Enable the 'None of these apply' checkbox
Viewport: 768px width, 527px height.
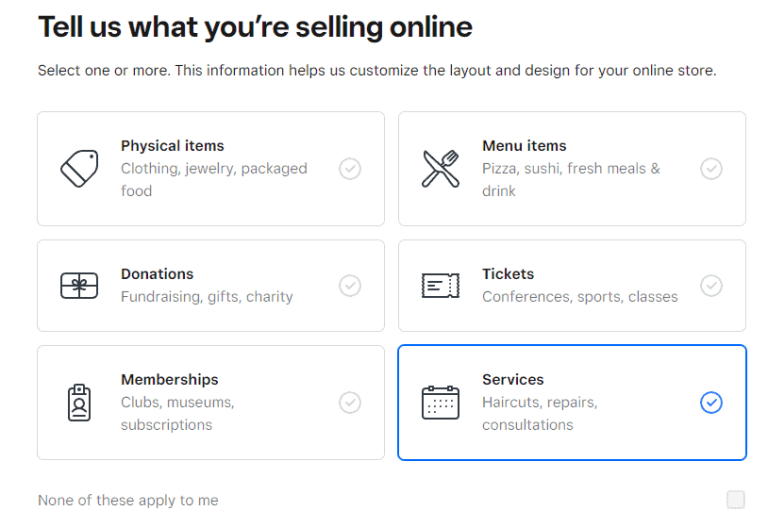pyautogui.click(x=736, y=500)
